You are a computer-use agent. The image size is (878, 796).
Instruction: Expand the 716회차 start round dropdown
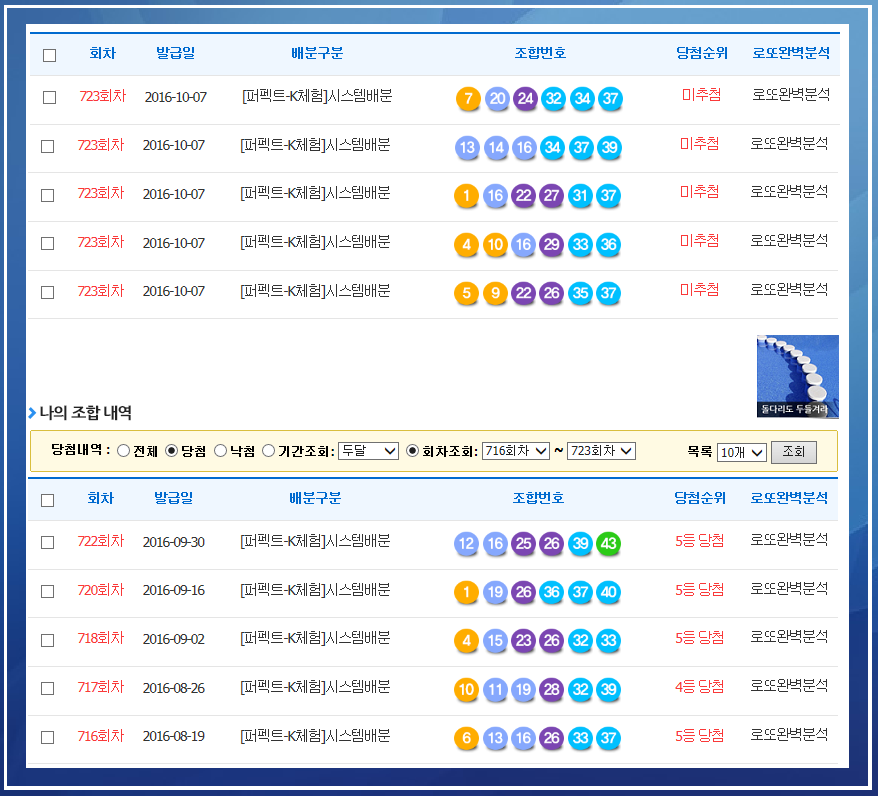pos(515,451)
